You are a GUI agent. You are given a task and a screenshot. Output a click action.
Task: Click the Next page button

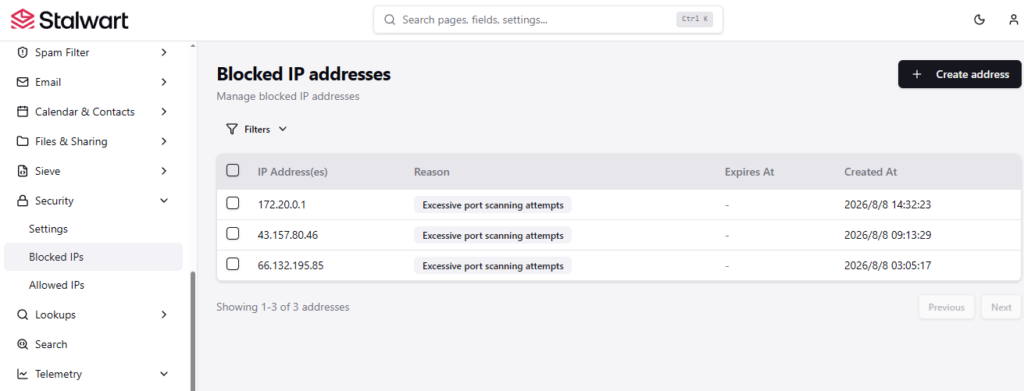tap(1001, 307)
